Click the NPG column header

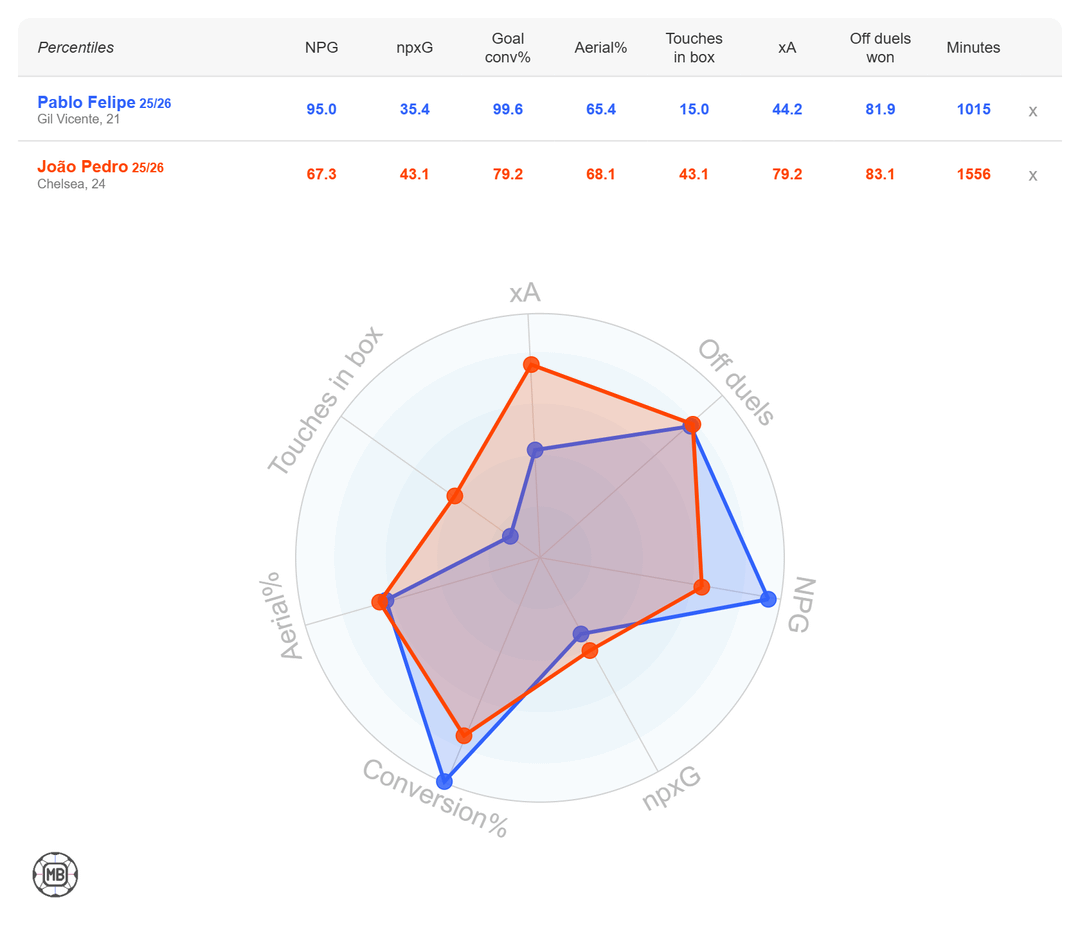(321, 48)
